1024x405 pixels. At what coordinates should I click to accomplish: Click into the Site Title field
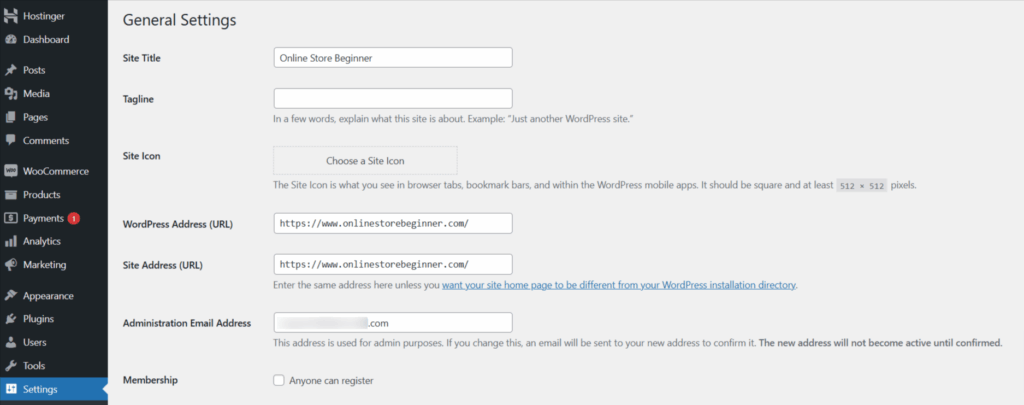[392, 58]
